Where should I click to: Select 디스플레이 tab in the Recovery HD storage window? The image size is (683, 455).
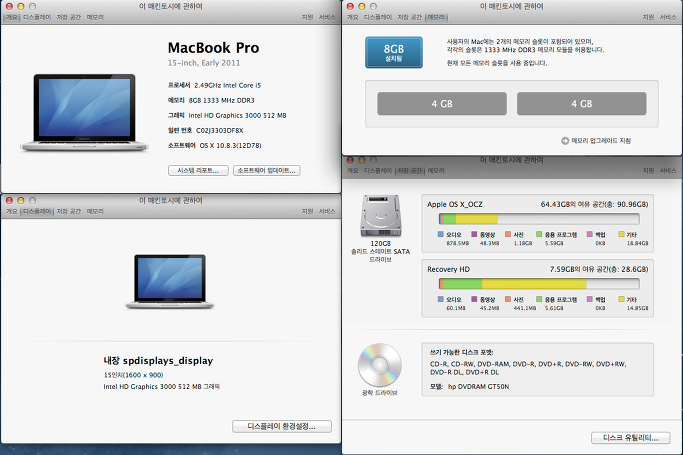pyautogui.click(x=378, y=171)
